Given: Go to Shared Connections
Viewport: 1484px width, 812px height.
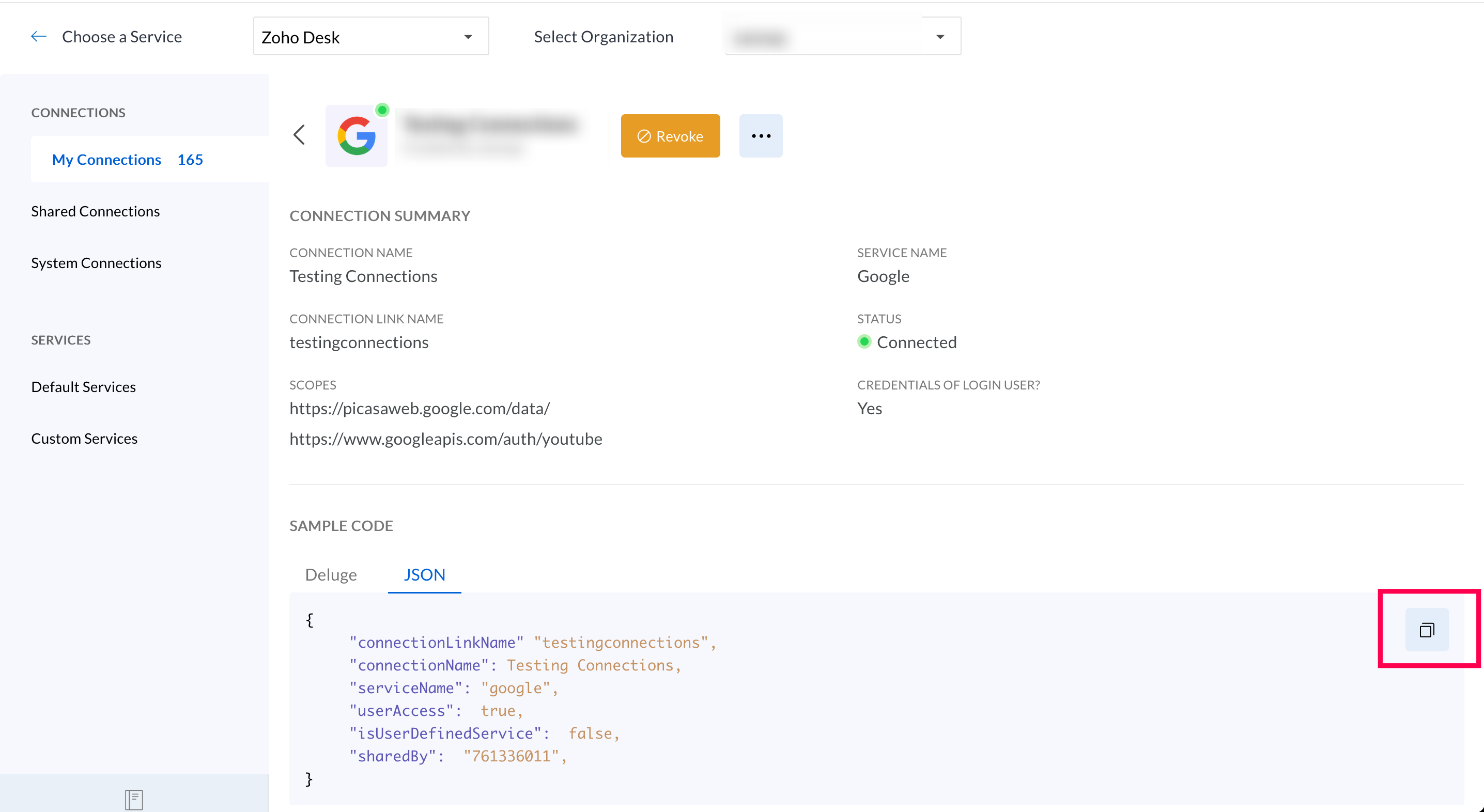Looking at the screenshot, I should [x=96, y=211].
